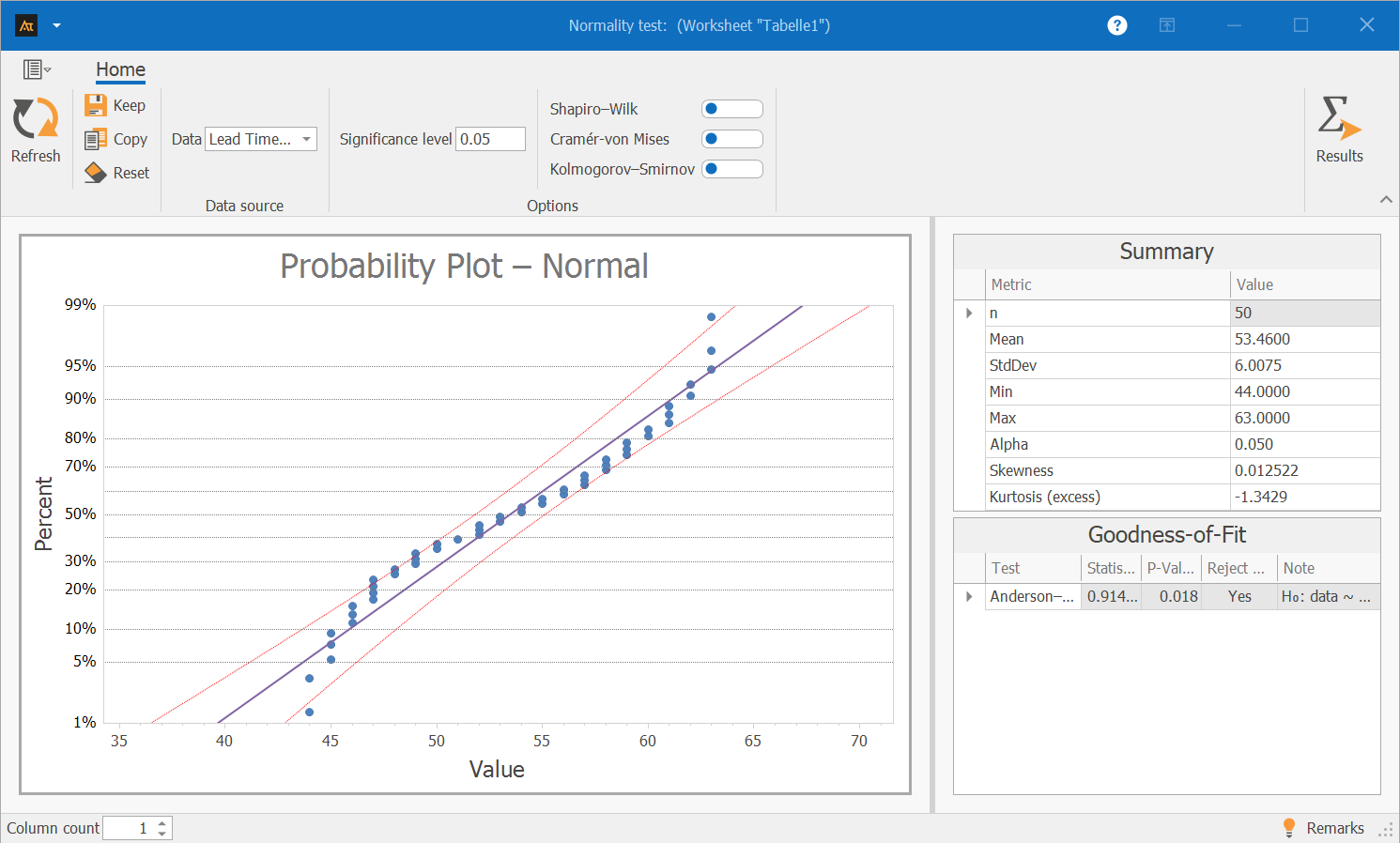The image size is (1400, 843).
Task: Click the Metric column header
Action: click(1011, 284)
